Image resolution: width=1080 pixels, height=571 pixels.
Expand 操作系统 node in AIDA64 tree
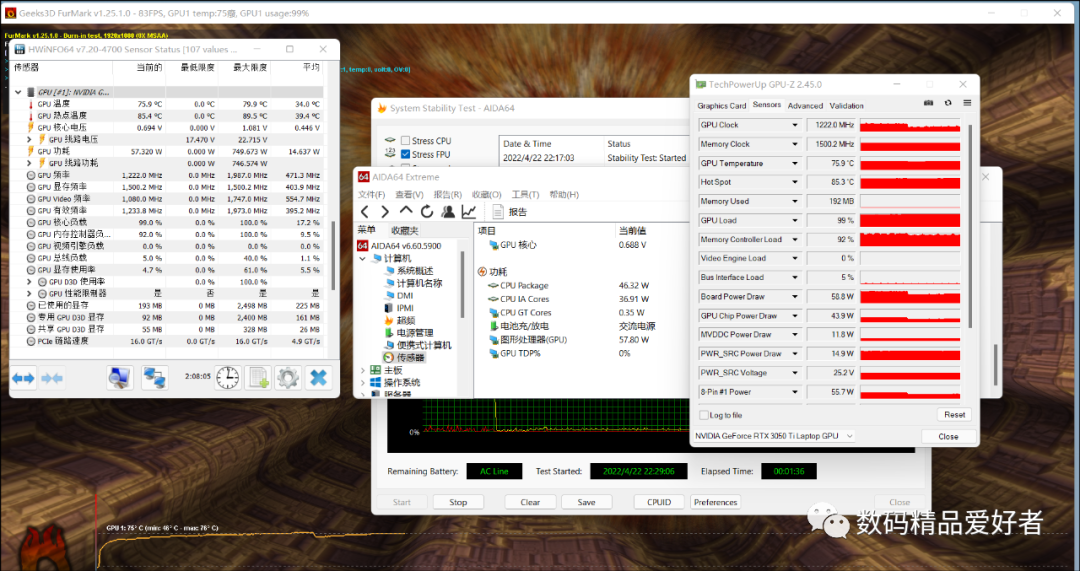click(363, 382)
